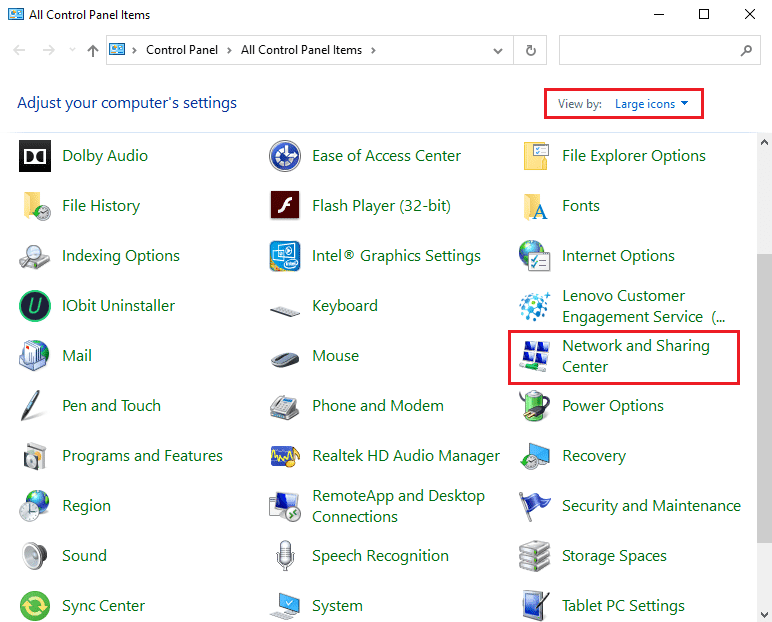Open the Programs and Features link
The height and width of the screenshot is (622, 772).
coord(142,456)
